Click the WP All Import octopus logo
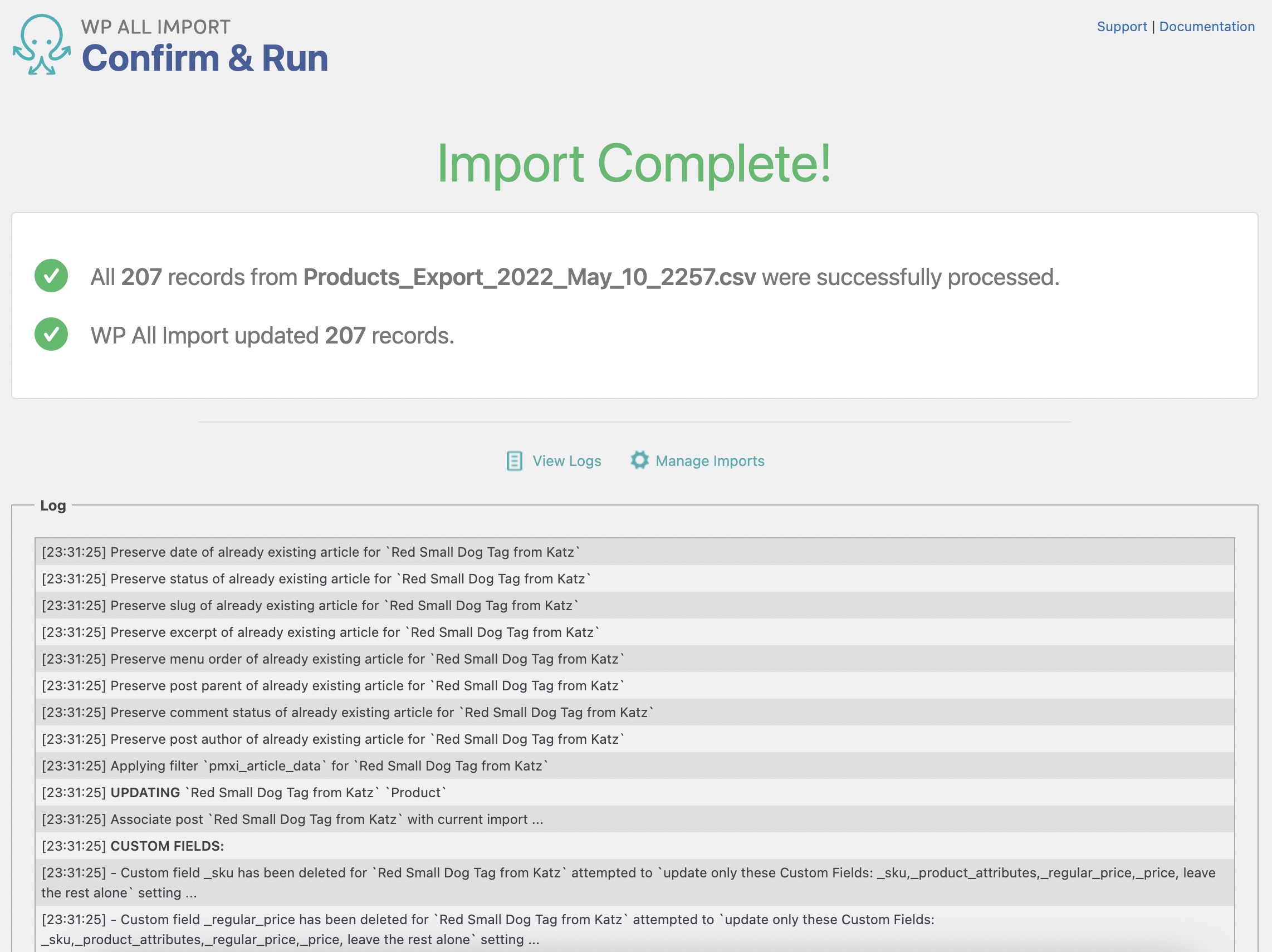The width and height of the screenshot is (1272, 952). point(41,45)
